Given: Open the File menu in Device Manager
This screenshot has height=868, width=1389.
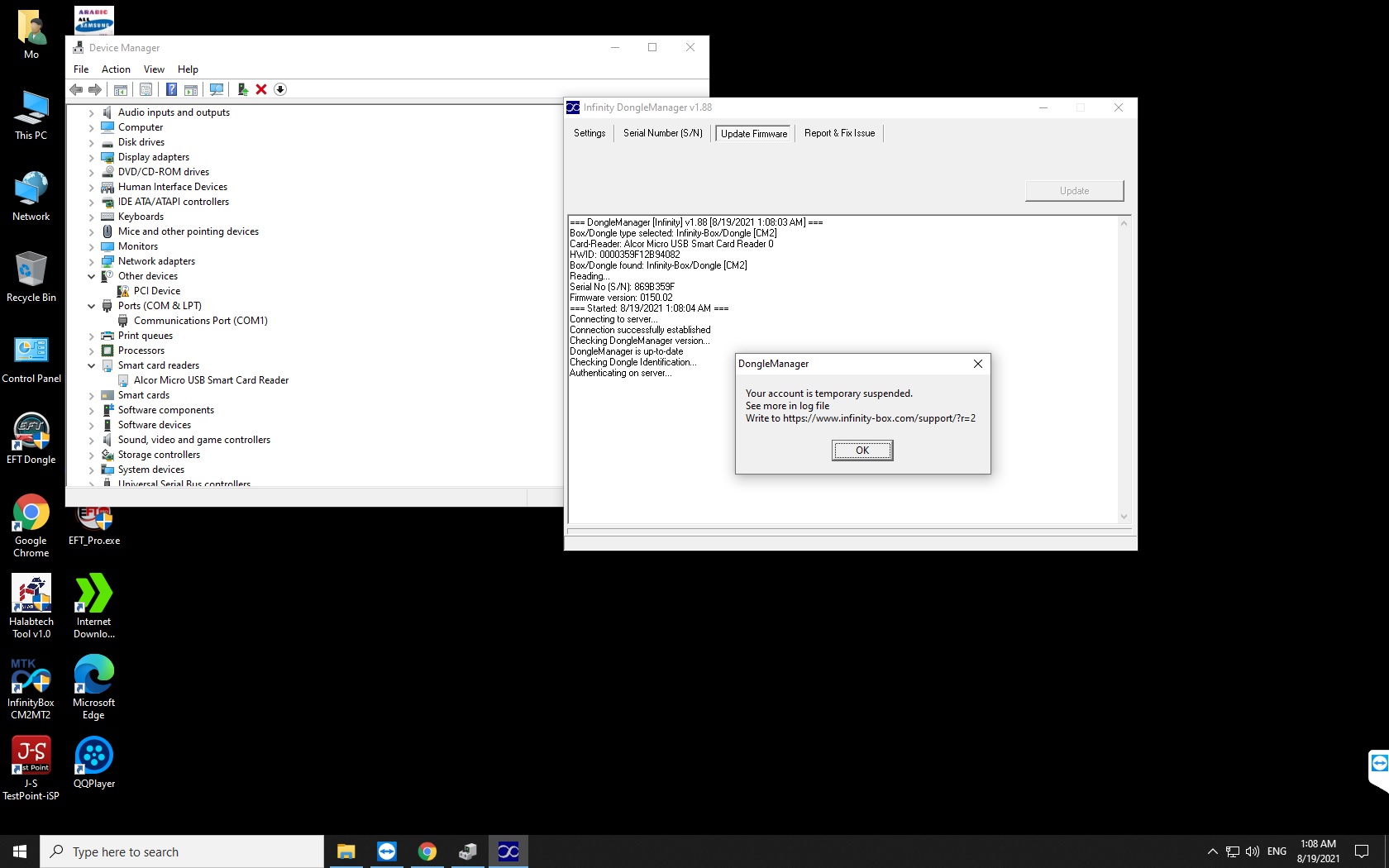Looking at the screenshot, I should [x=81, y=69].
